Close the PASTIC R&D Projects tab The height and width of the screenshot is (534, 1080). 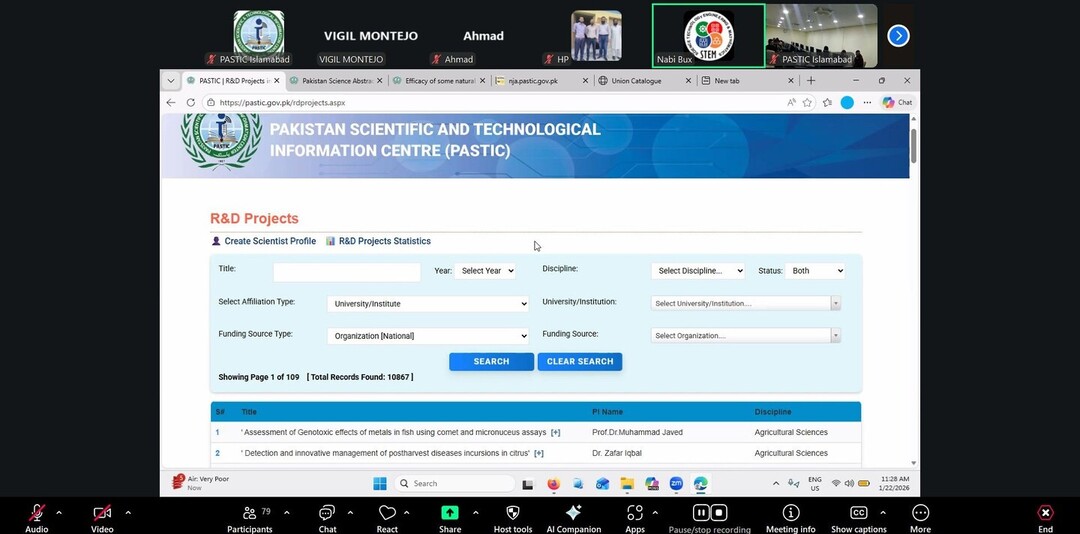pyautogui.click(x=277, y=81)
